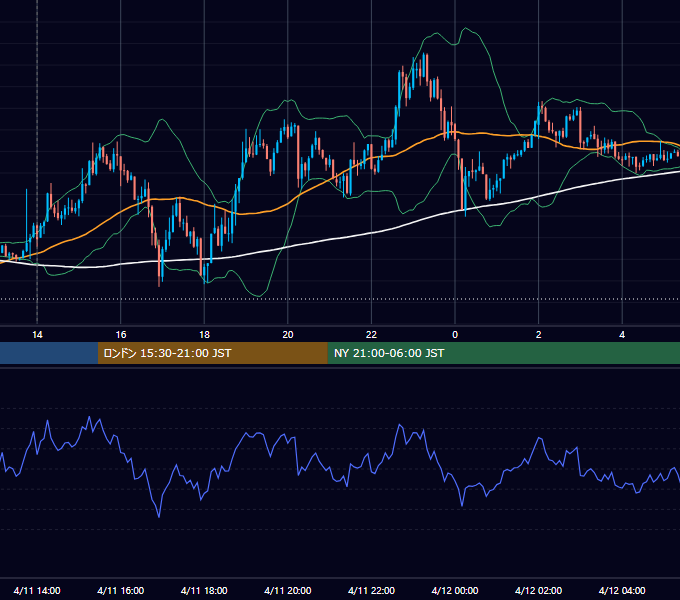
Task: Click the ロンドン 15:30-21:00 JST session bar
Action: click(x=212, y=353)
